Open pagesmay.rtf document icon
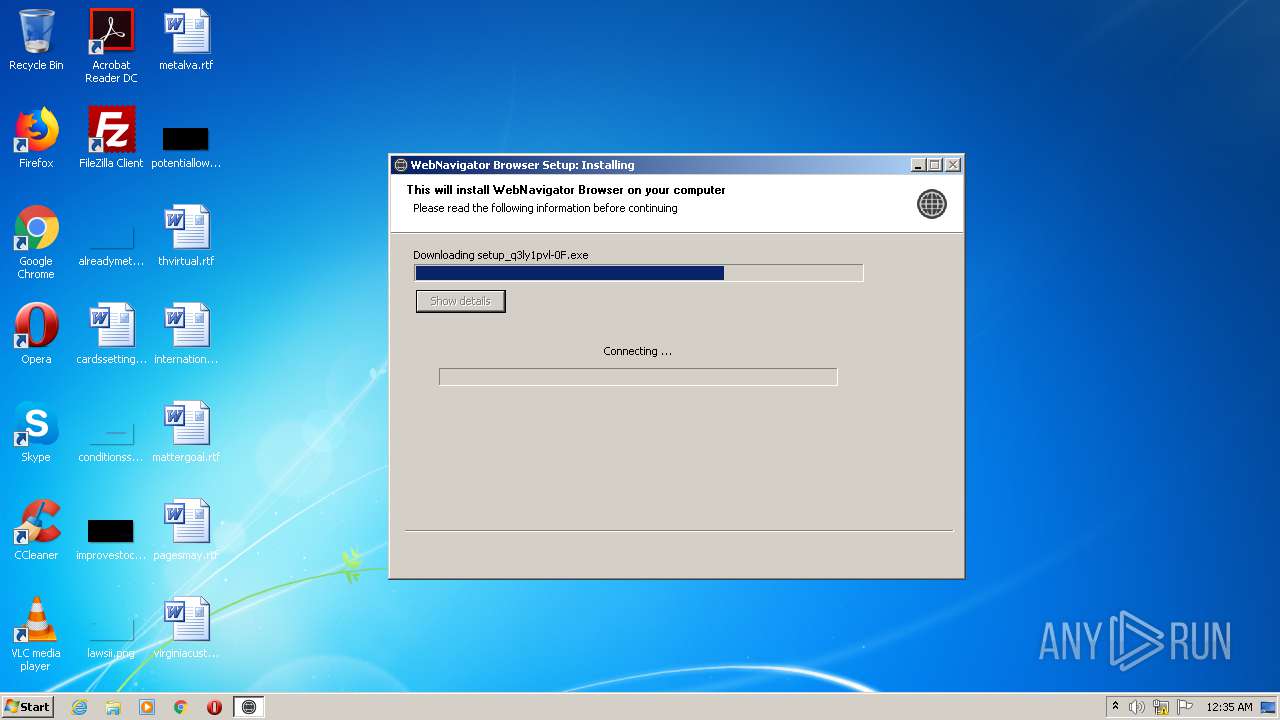 186,531
